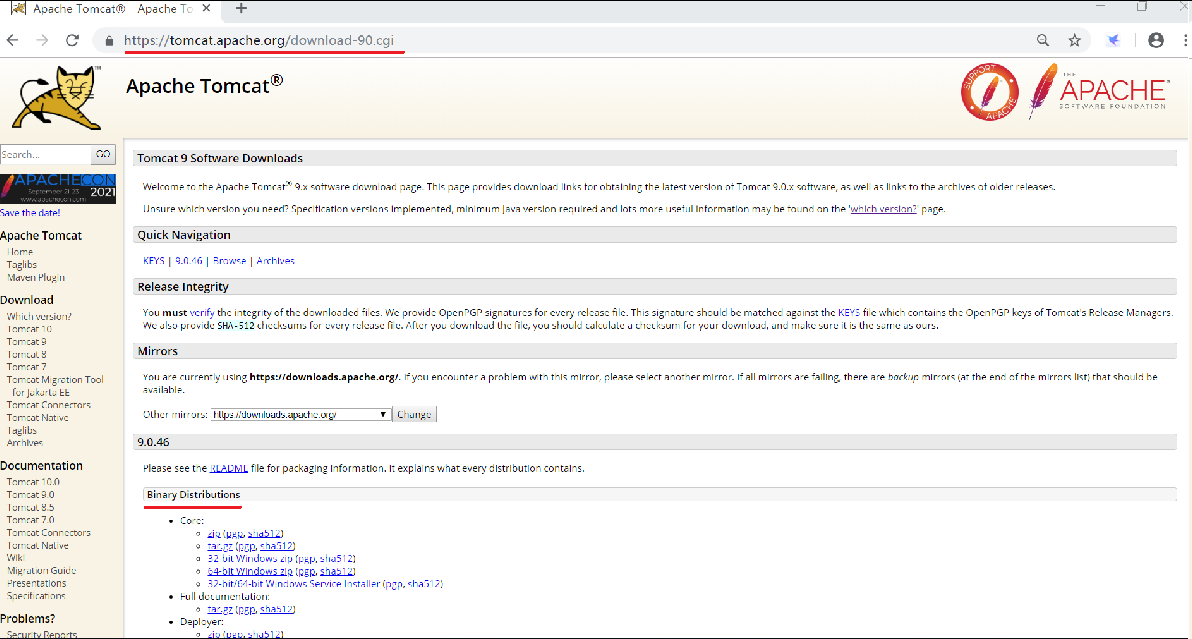Open Tomcat Migration Tool for Jakarta EE
1192x639 pixels.
click(55, 386)
